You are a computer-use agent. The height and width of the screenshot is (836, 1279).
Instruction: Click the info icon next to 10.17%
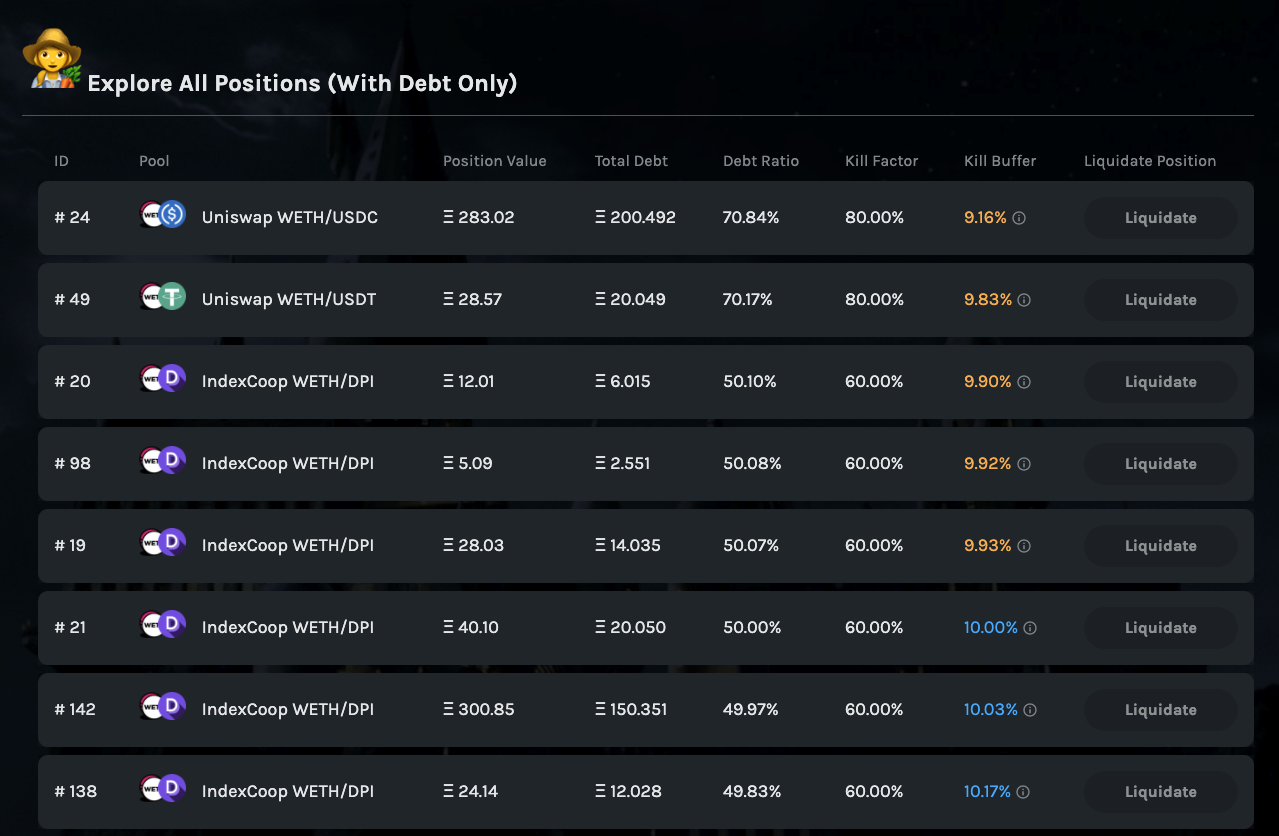click(x=1023, y=792)
